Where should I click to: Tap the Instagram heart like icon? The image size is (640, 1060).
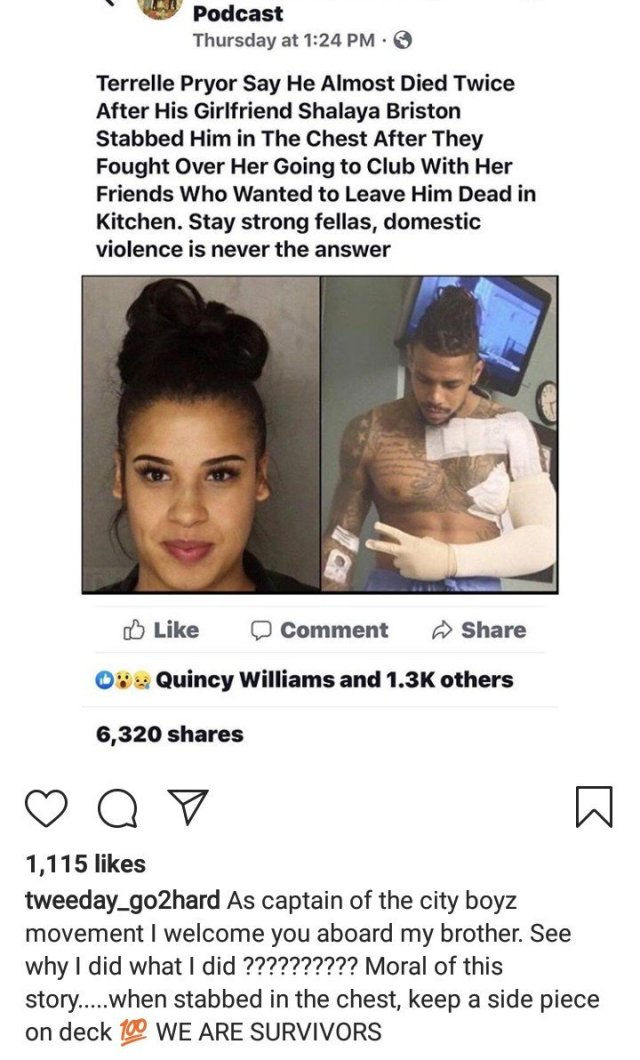(46, 807)
